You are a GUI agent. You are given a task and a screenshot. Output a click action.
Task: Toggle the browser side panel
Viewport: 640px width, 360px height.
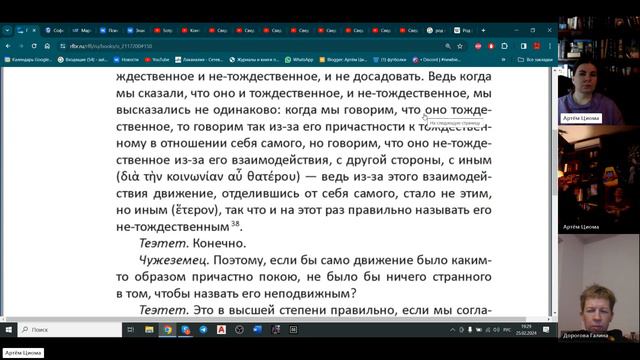[524, 46]
